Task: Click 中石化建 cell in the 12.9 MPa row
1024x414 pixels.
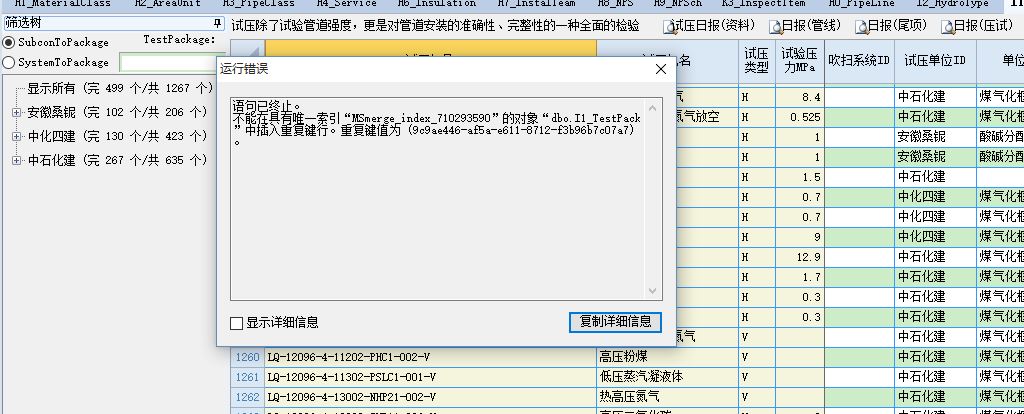Action: click(935, 257)
